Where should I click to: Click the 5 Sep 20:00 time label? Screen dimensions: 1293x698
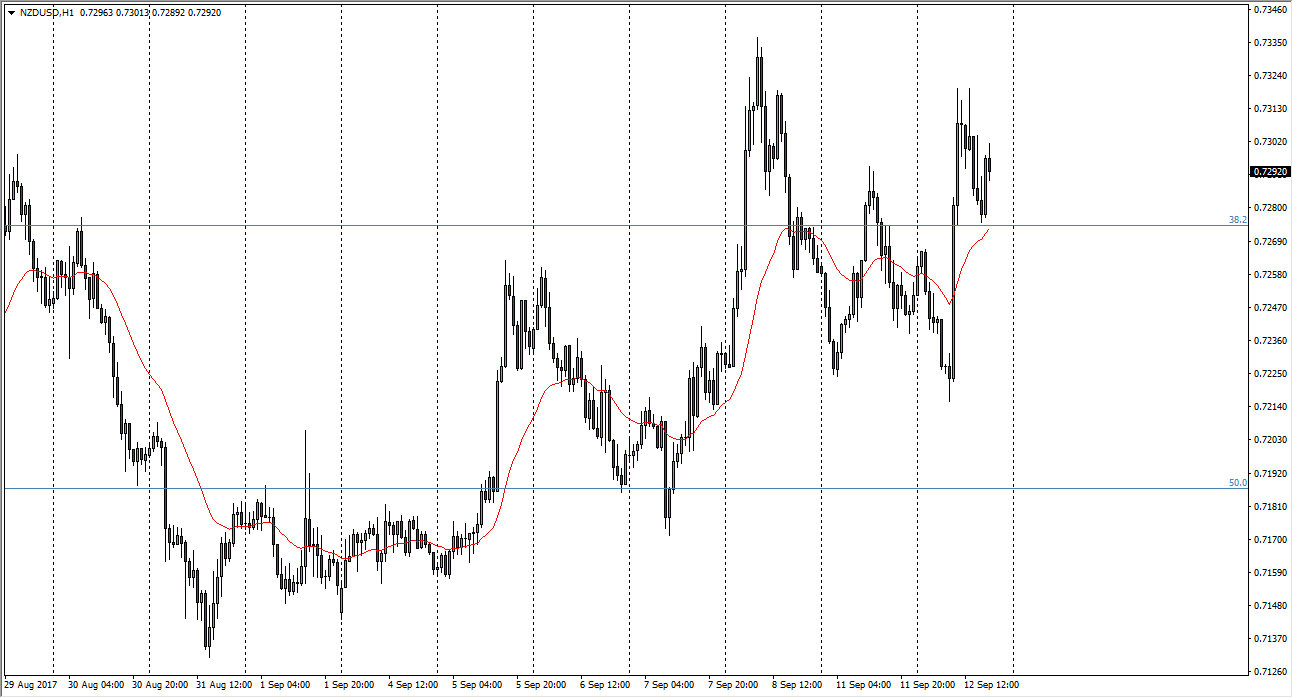(x=541, y=686)
